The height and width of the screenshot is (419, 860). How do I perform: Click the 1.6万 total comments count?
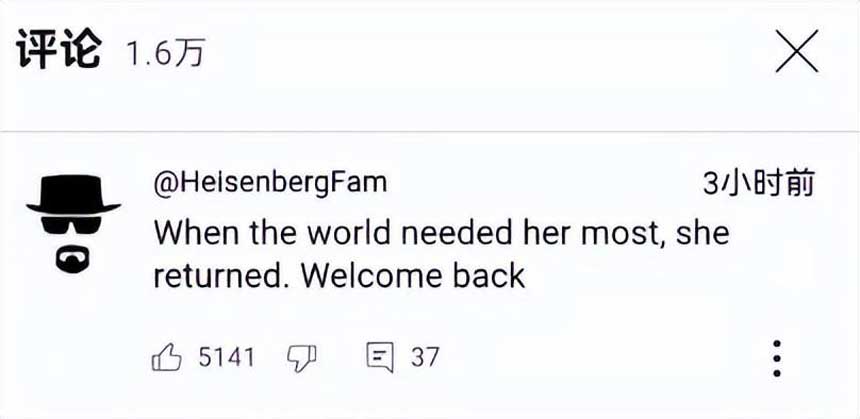[x=165, y=53]
